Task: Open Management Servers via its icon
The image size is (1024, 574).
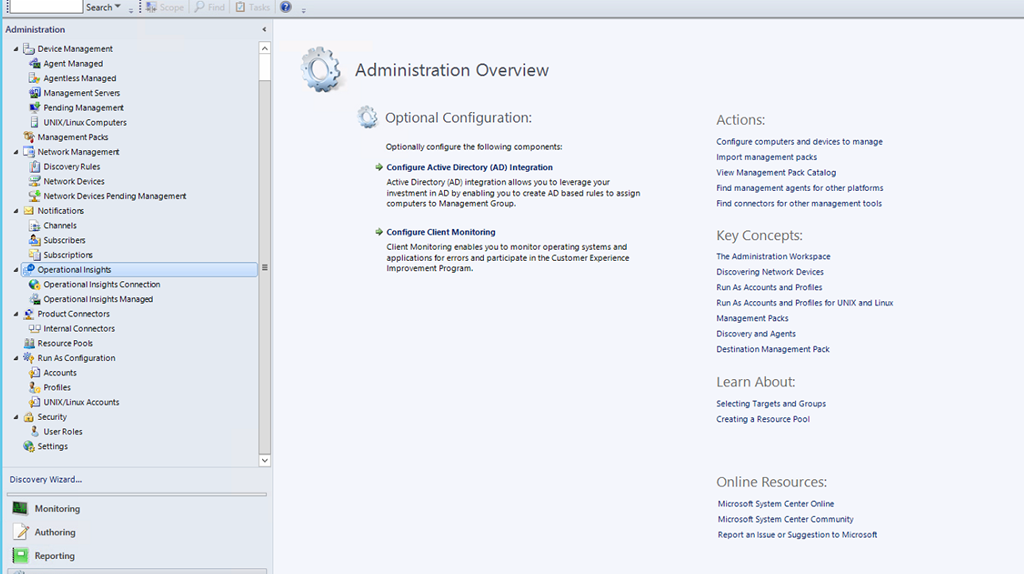Action: (x=35, y=93)
